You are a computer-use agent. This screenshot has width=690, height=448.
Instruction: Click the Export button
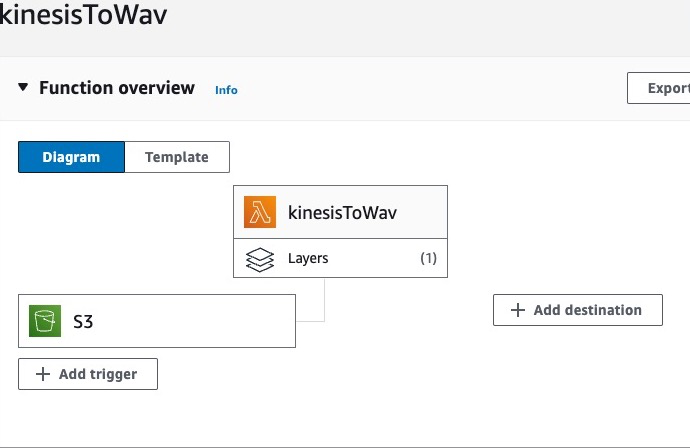tap(659, 88)
